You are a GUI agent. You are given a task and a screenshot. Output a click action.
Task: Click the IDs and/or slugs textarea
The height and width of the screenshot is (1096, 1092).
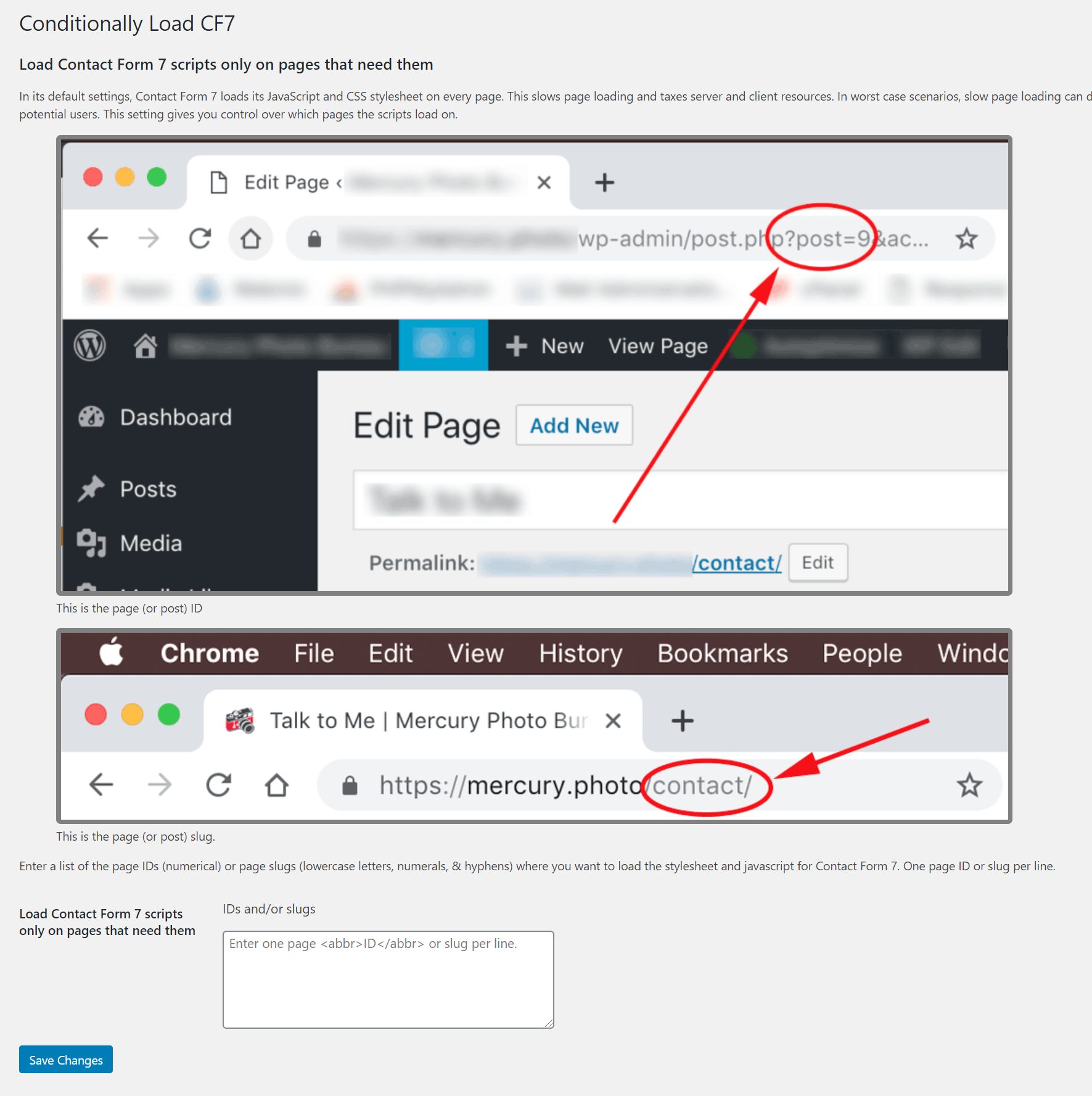[388, 979]
